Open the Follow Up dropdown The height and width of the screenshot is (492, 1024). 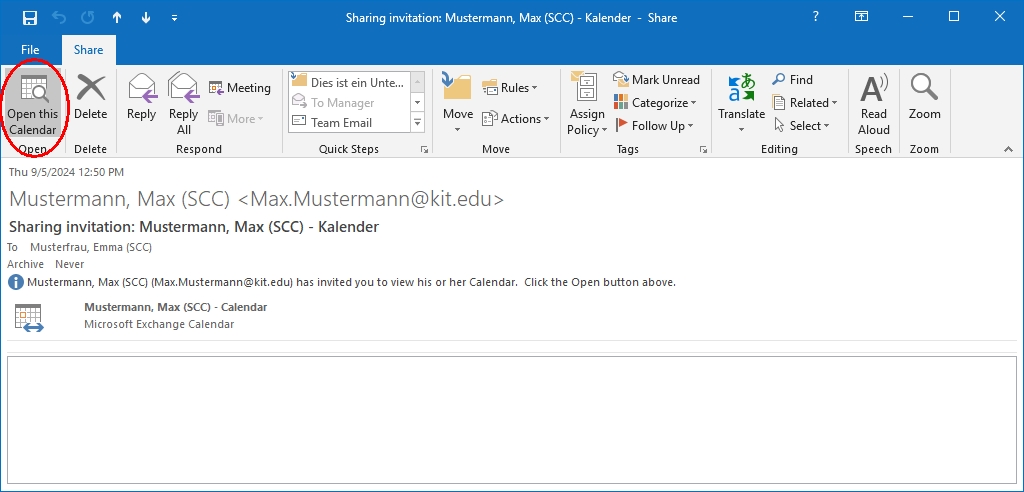(x=656, y=126)
